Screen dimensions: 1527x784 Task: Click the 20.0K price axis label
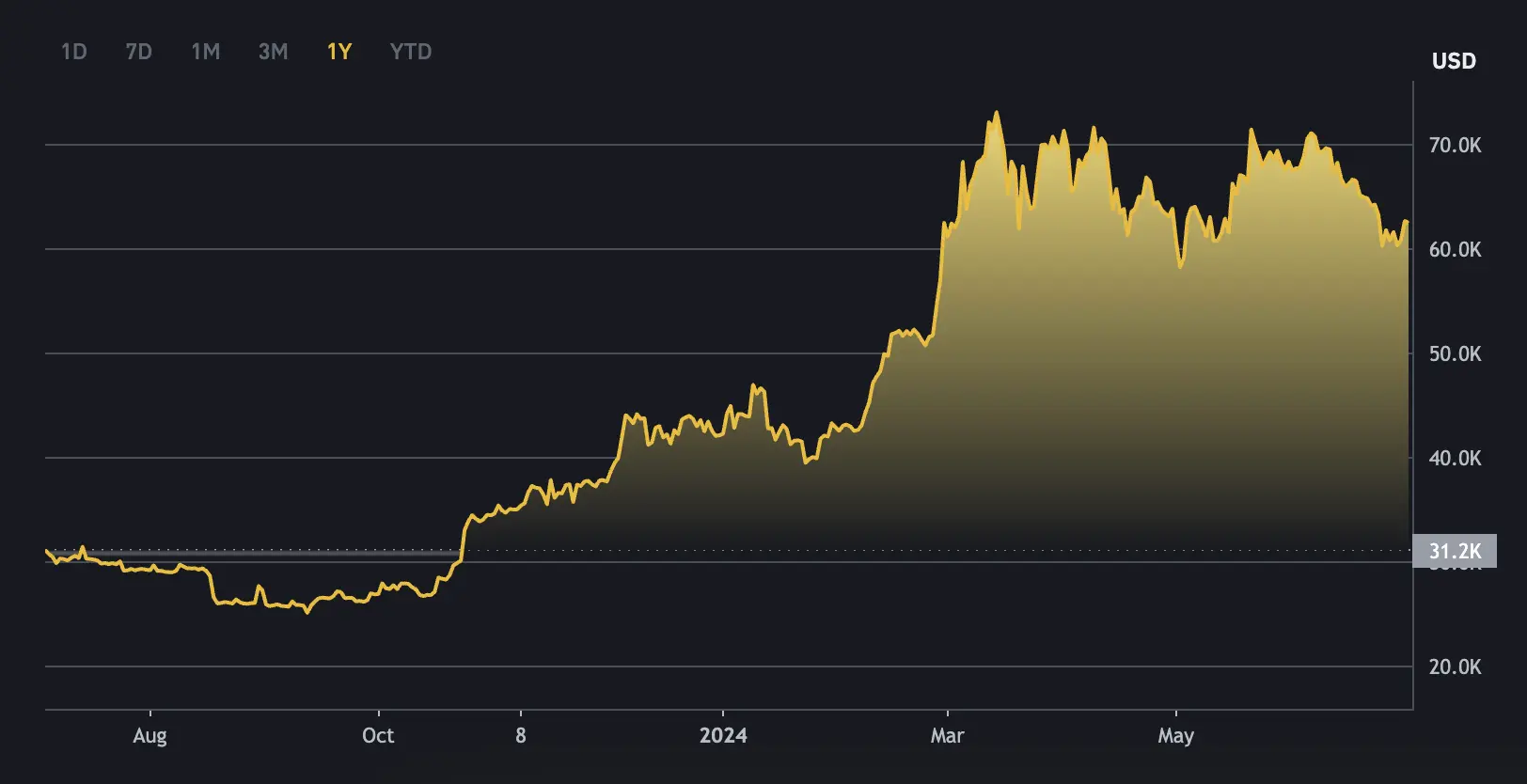tap(1455, 666)
